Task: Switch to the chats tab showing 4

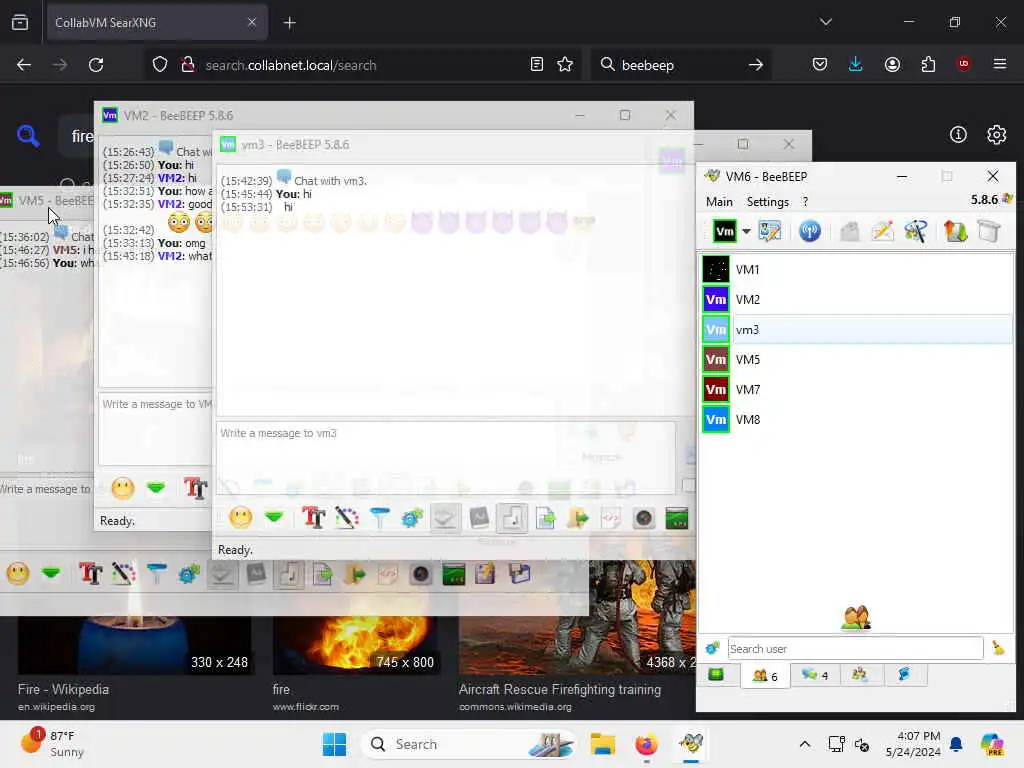Action: pyautogui.click(x=815, y=675)
